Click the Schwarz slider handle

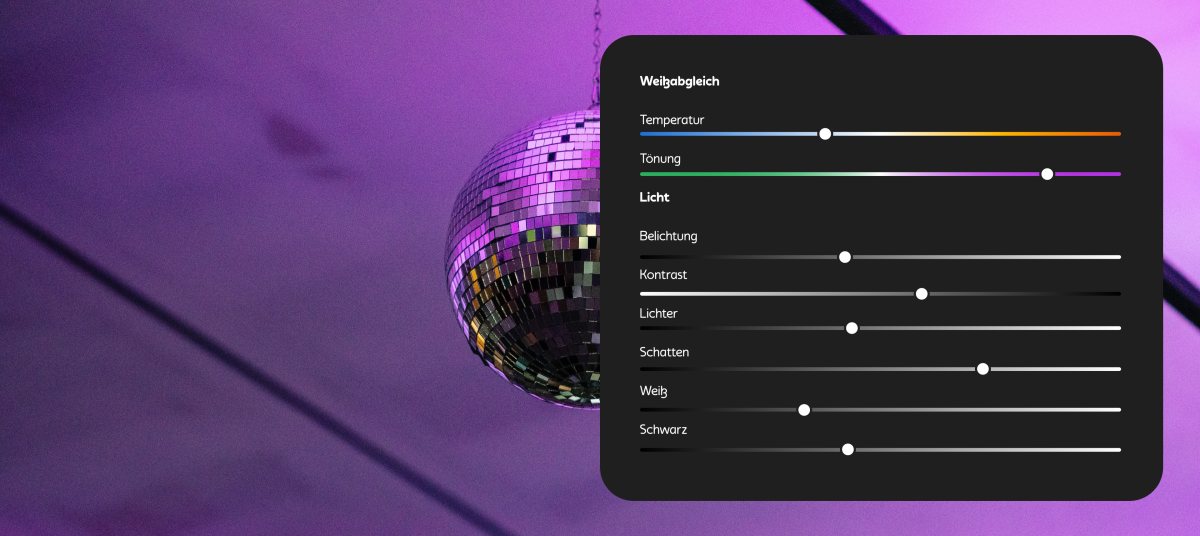coord(848,450)
